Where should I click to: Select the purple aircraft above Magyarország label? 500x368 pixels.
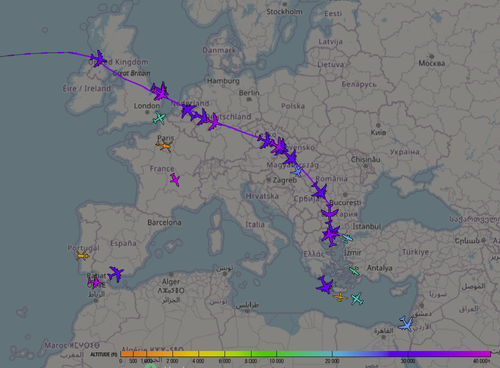click(x=291, y=158)
